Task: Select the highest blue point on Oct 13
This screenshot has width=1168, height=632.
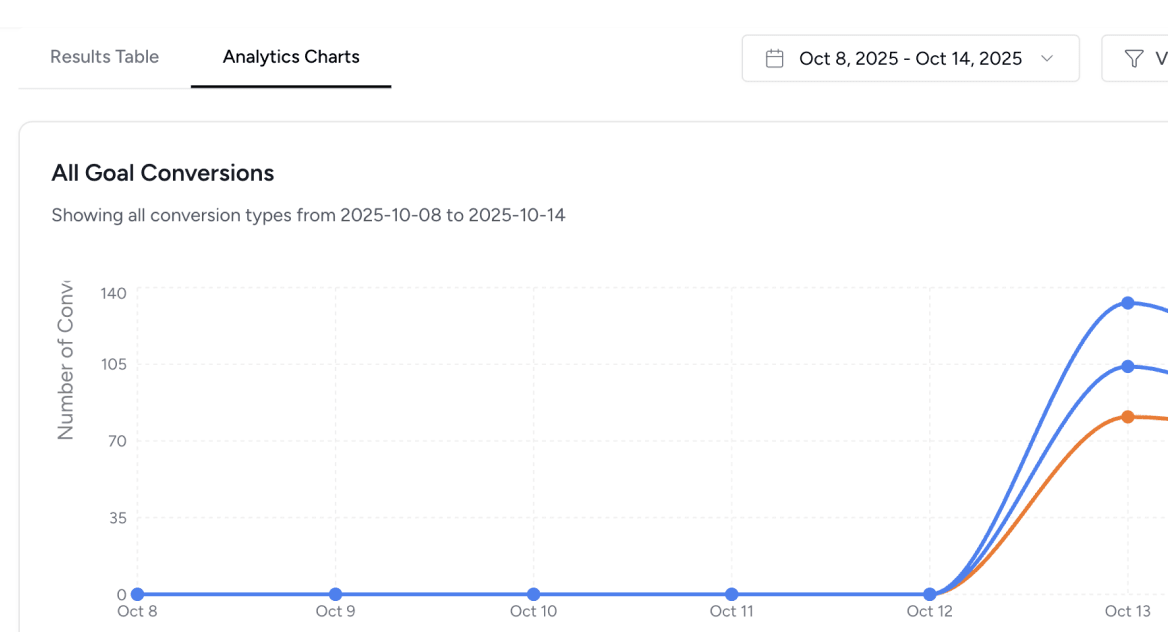Action: pyautogui.click(x=1128, y=303)
